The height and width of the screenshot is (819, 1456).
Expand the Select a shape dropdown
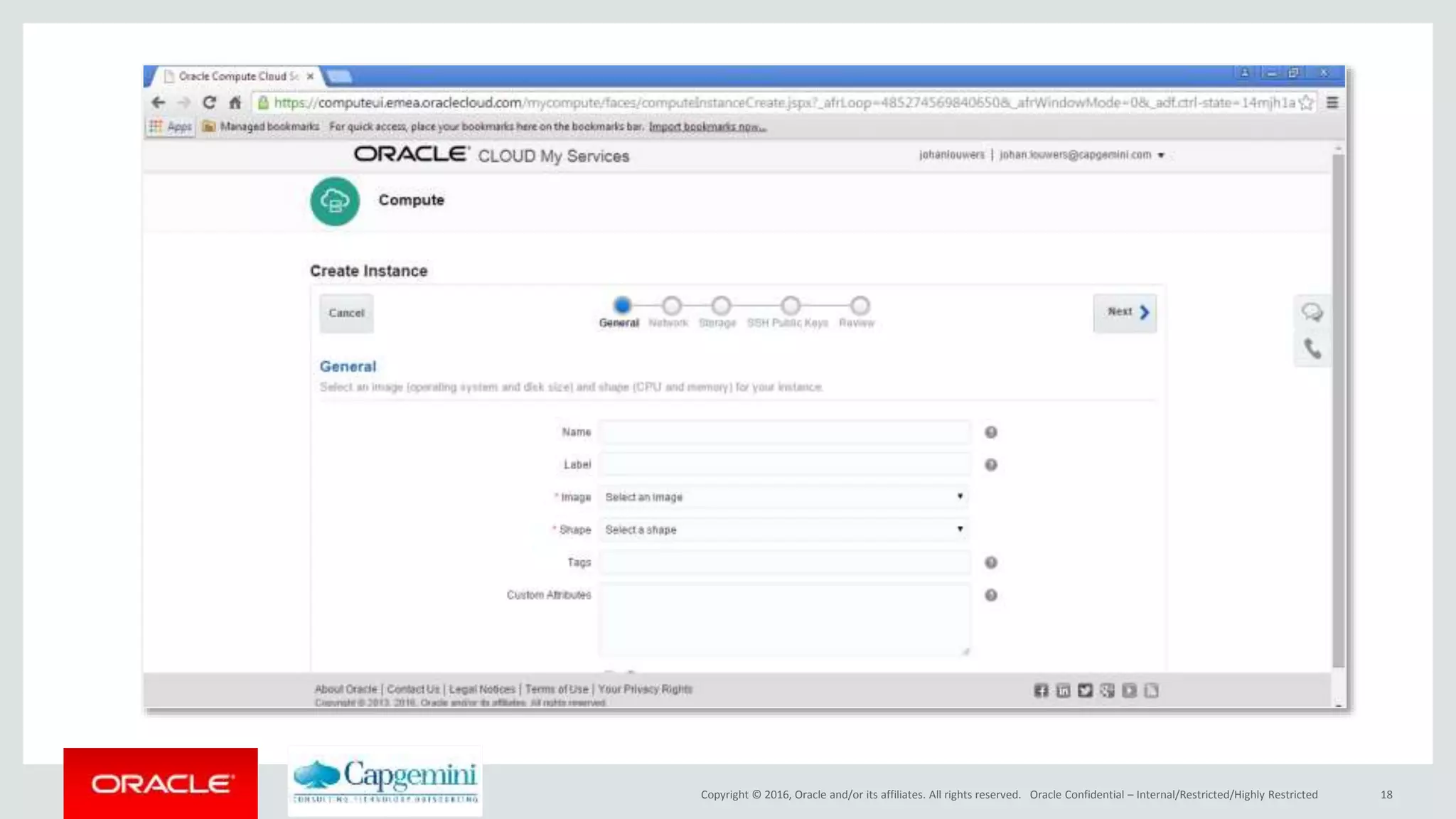point(783,530)
